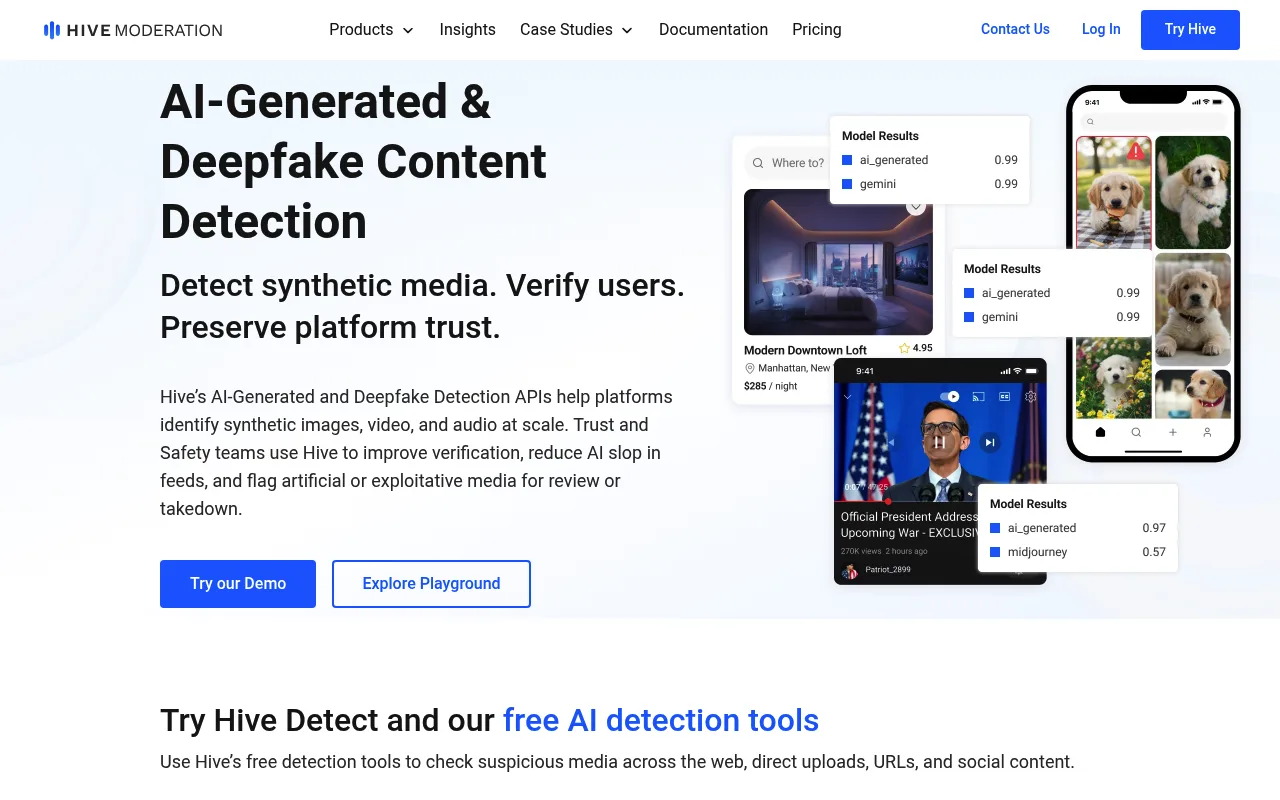The height and width of the screenshot is (800, 1280).
Task: Click the Hive Moderation logo
Action: pyautogui.click(x=133, y=30)
